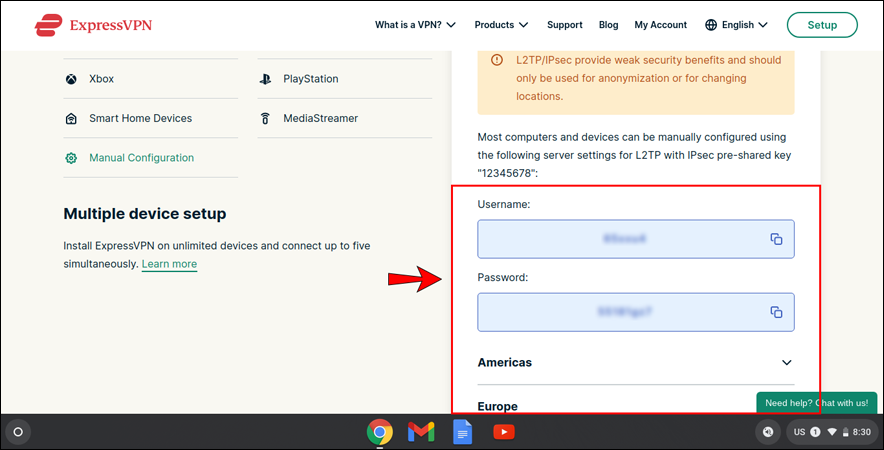Open the Products dropdown menu
The width and height of the screenshot is (884, 450).
click(x=501, y=25)
